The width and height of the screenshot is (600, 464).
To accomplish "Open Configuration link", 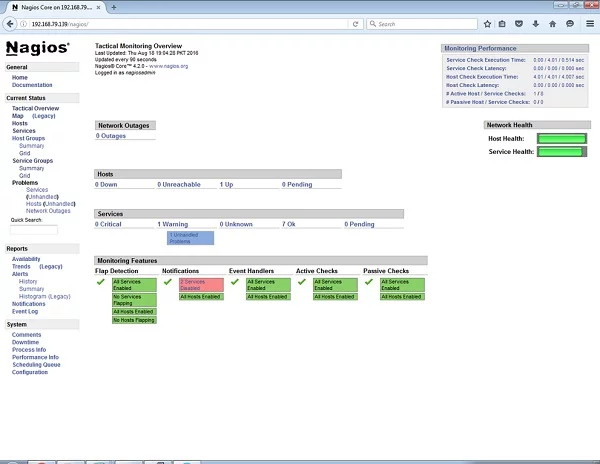I will [x=30, y=372].
